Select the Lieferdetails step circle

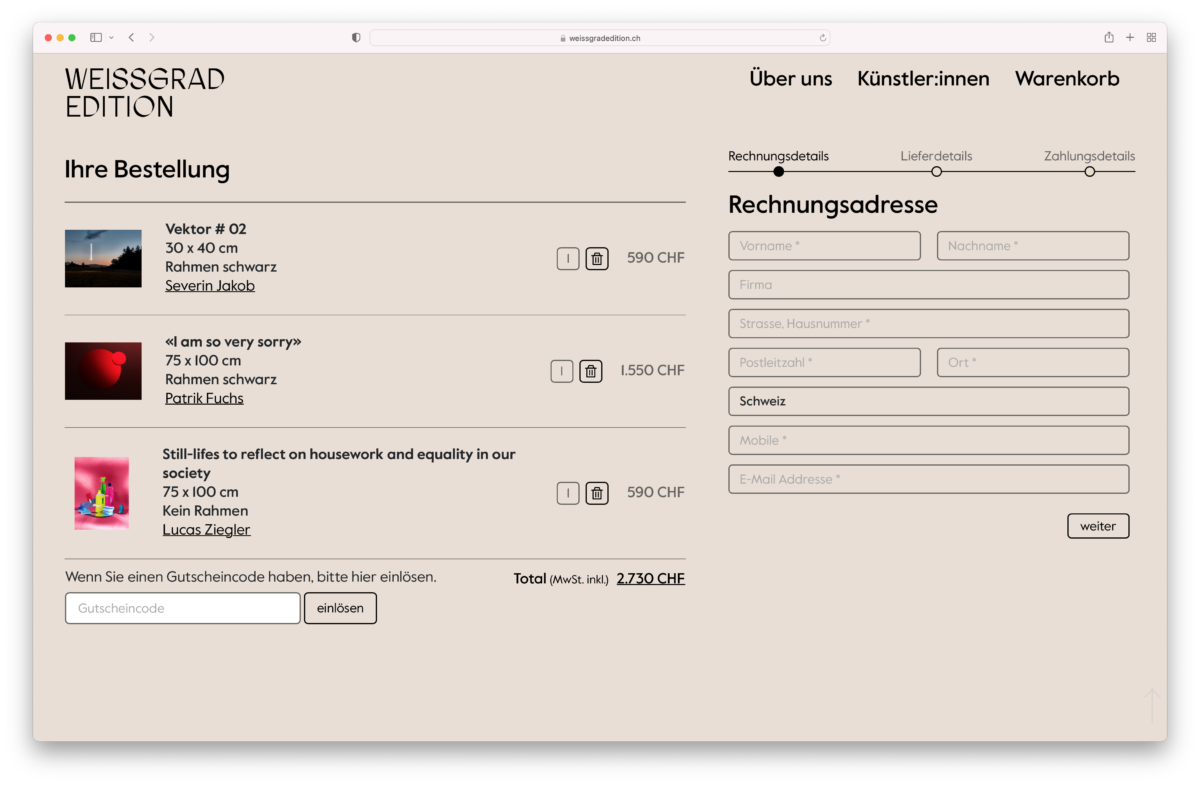936,172
